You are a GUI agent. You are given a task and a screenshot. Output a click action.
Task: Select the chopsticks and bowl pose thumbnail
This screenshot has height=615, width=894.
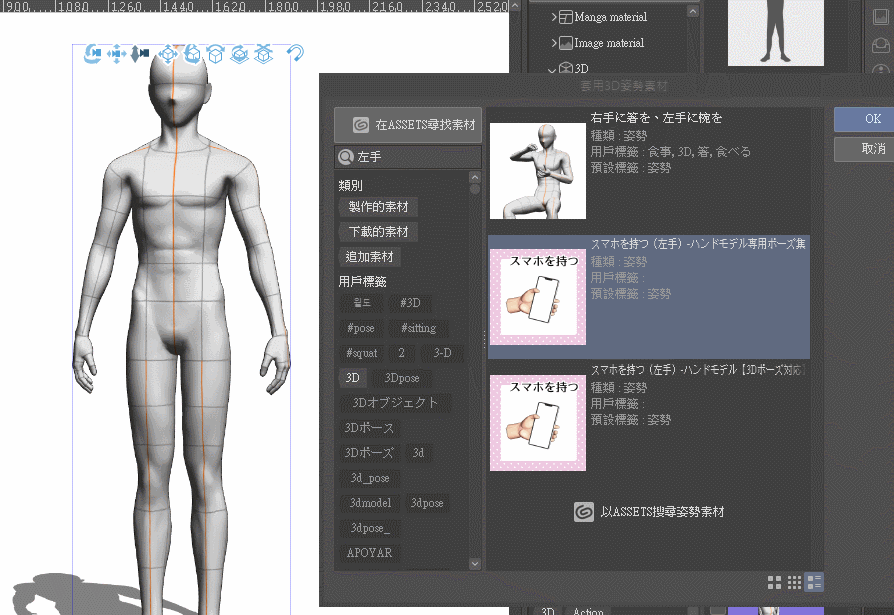pos(538,171)
